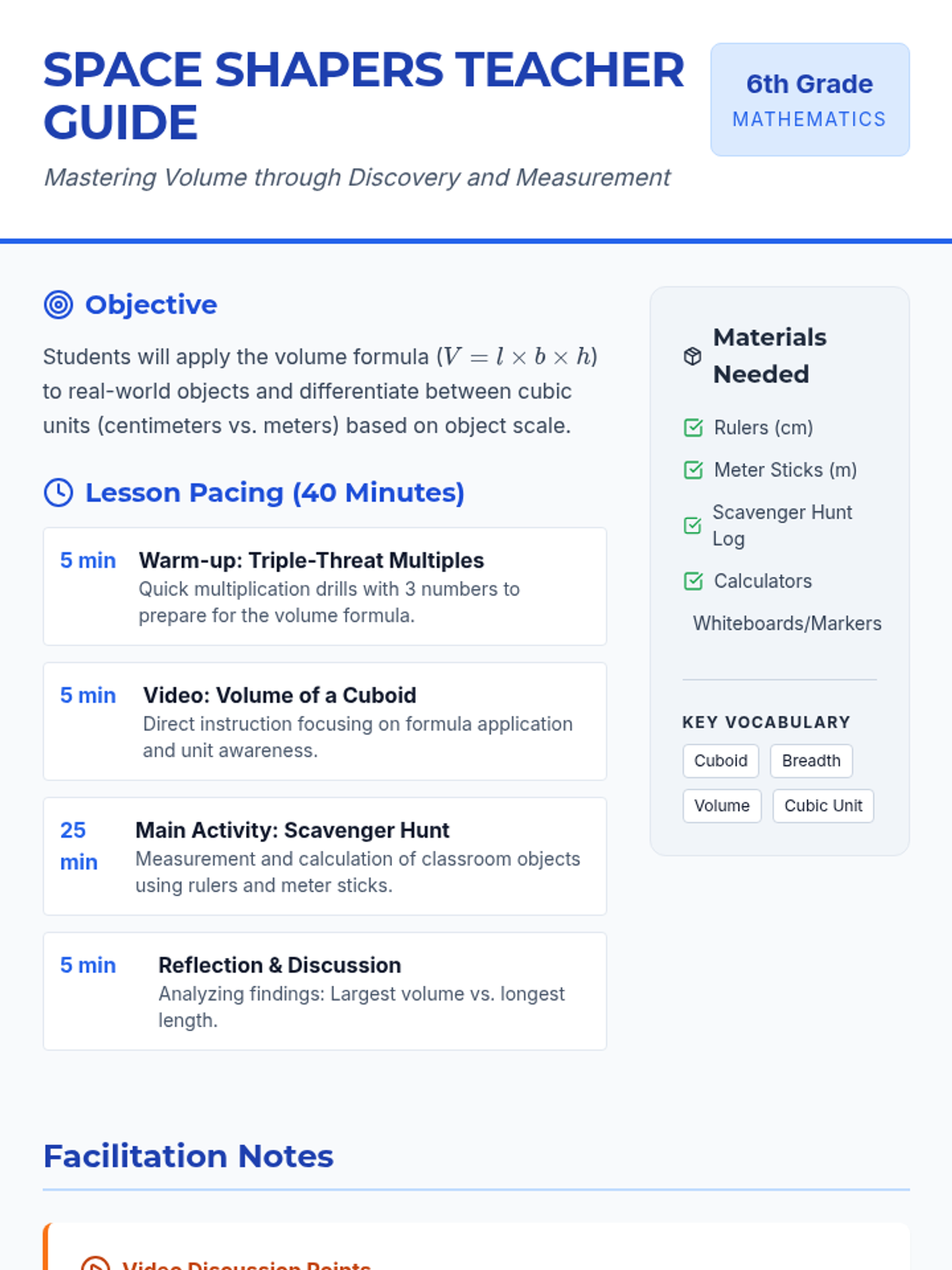Image resolution: width=952 pixels, height=1270 pixels.
Task: Click the Whiteboards/Markers material item
Action: tap(786, 623)
